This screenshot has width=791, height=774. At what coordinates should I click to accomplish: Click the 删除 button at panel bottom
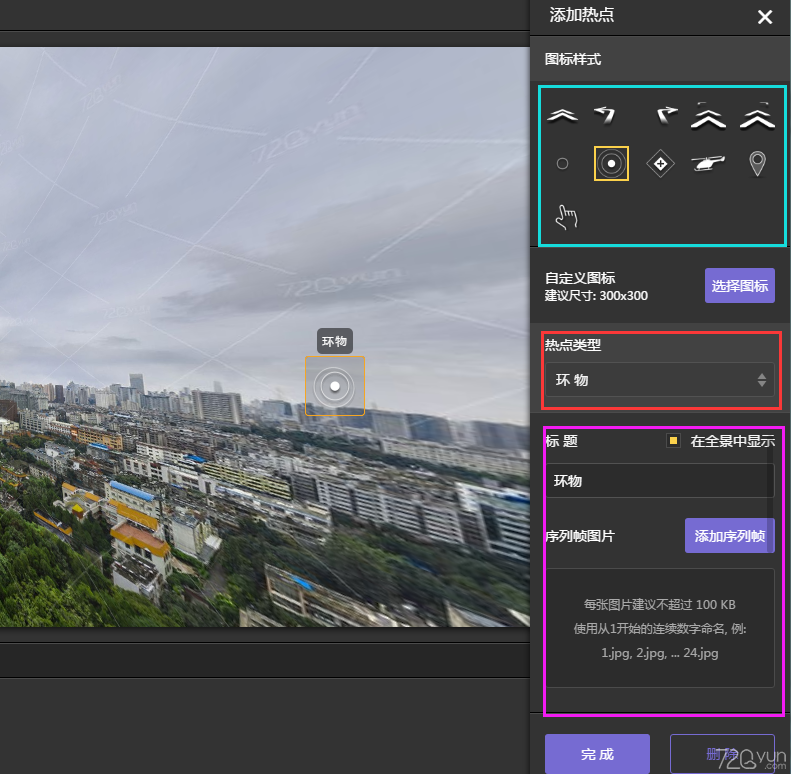pos(720,754)
